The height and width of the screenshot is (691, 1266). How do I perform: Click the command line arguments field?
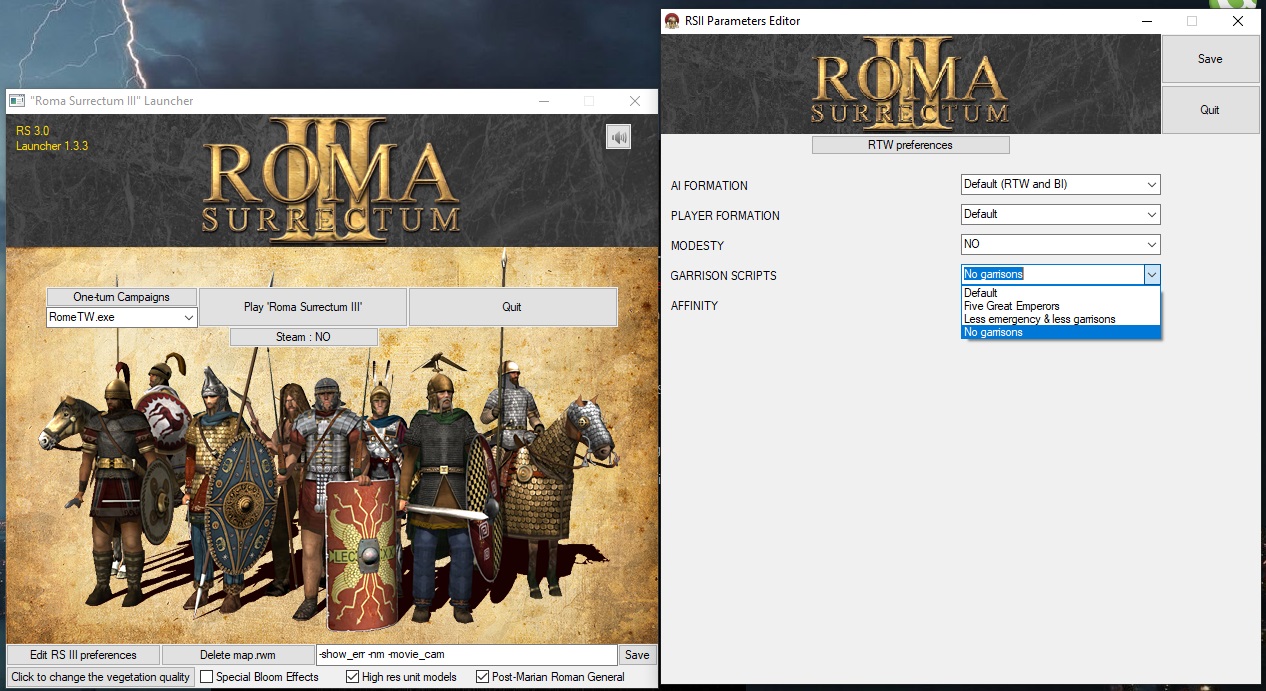tap(466, 655)
